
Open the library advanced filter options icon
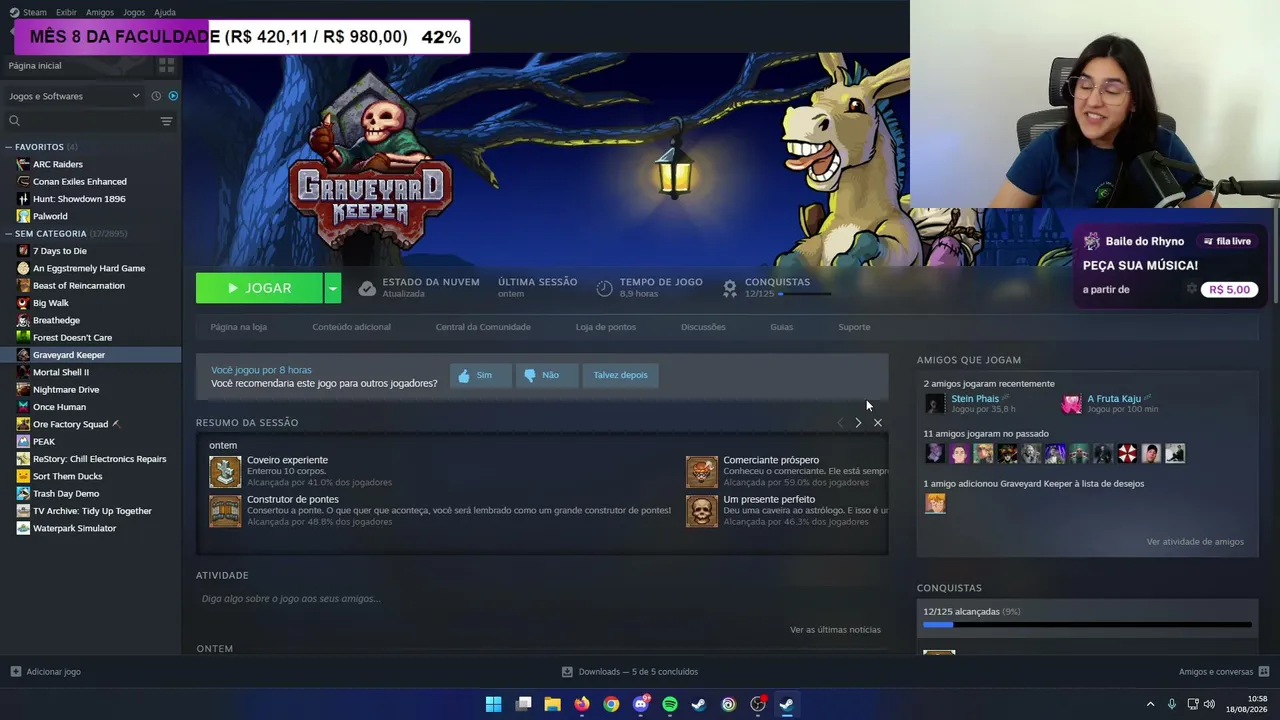(x=167, y=121)
